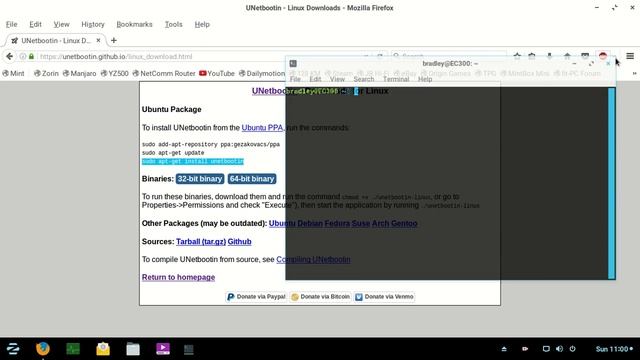Screen dimensions: 640x360
Task: Open the Zorin start menu
Action: tap(13, 349)
